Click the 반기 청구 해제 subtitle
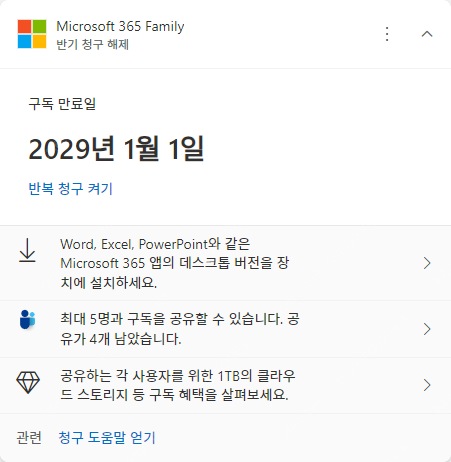The width and height of the screenshot is (451, 462). pos(92,44)
